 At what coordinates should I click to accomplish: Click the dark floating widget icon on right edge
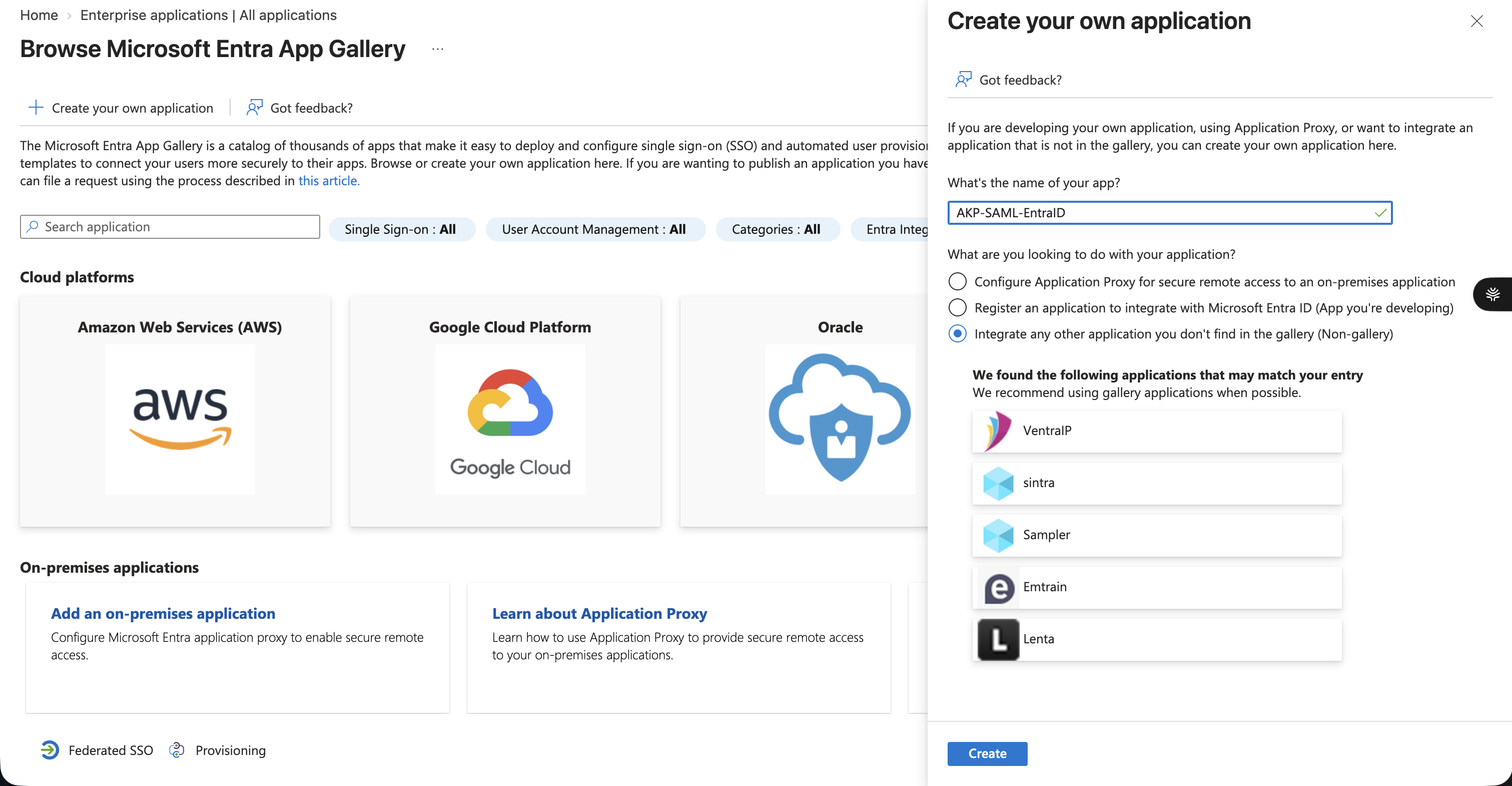(1492, 294)
